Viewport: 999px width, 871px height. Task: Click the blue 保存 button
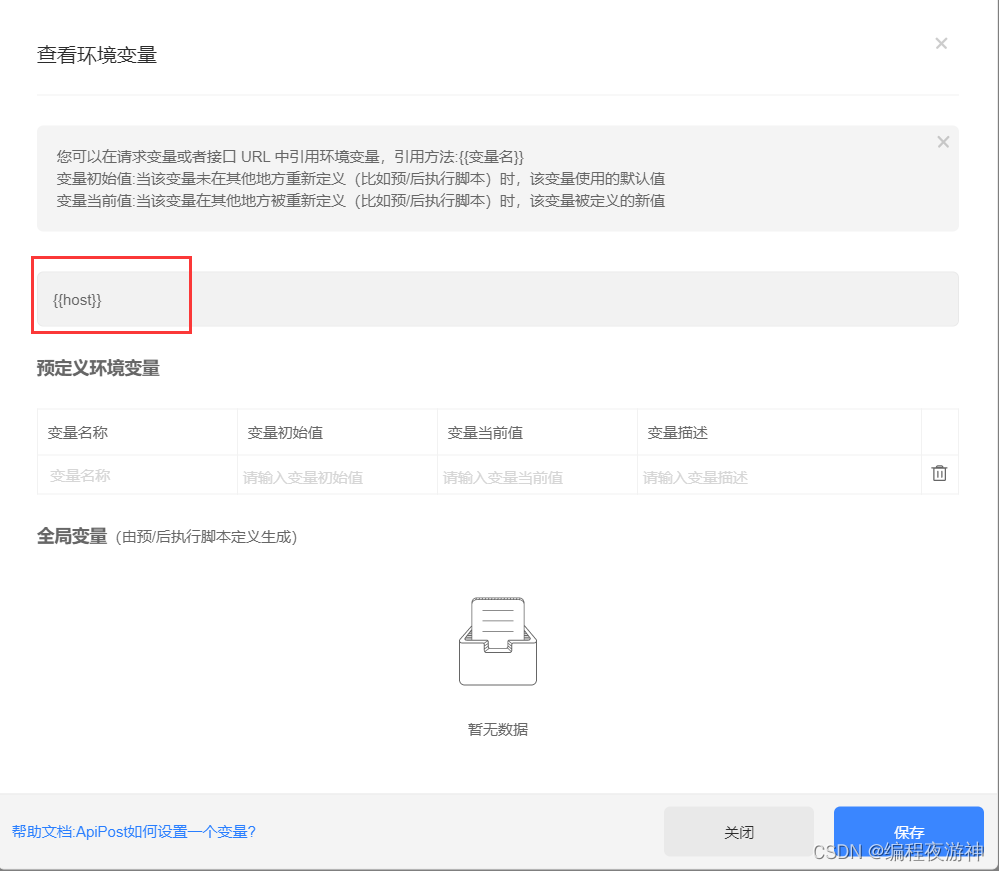[909, 831]
